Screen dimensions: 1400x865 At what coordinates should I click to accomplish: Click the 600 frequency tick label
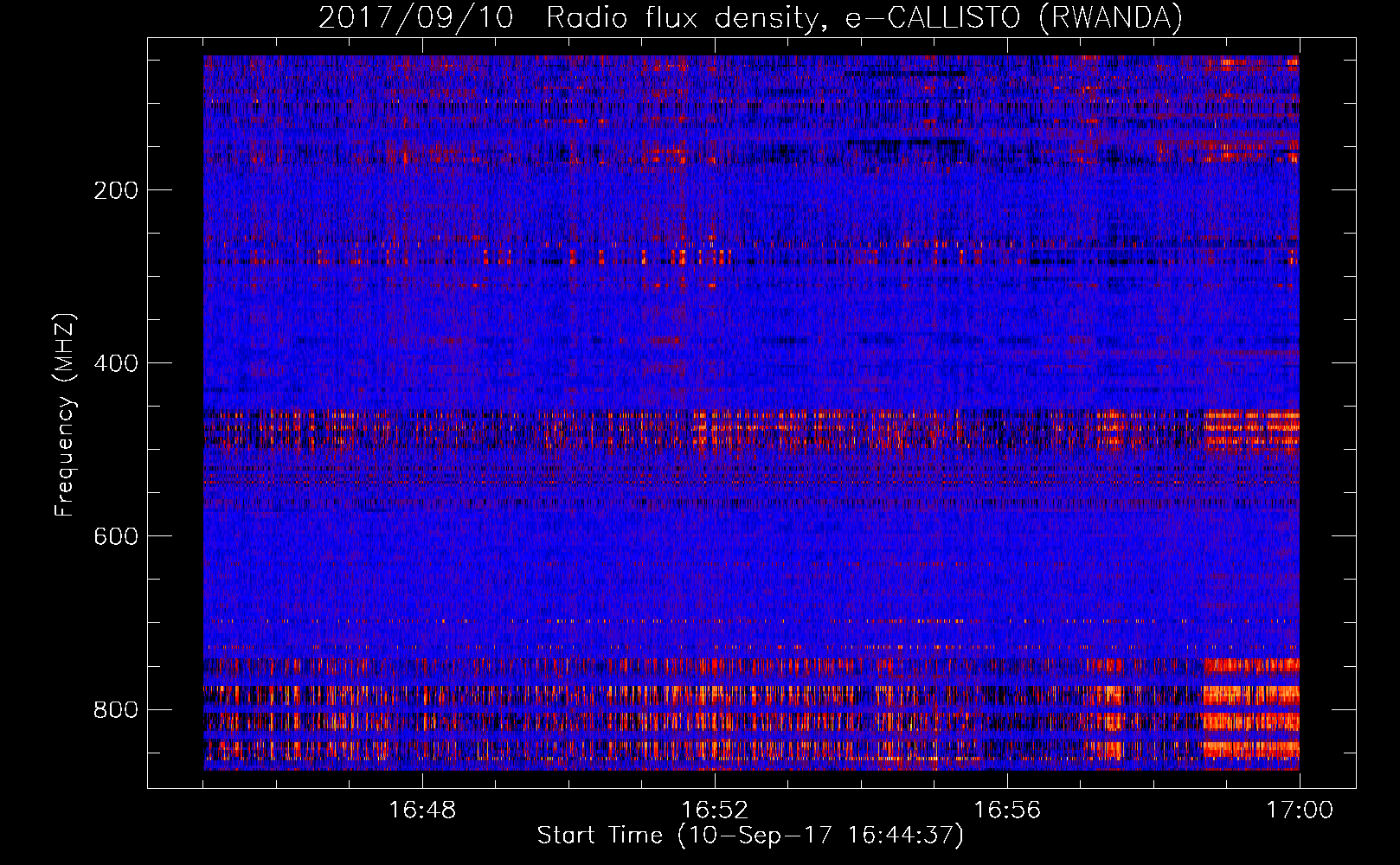pyautogui.click(x=116, y=536)
